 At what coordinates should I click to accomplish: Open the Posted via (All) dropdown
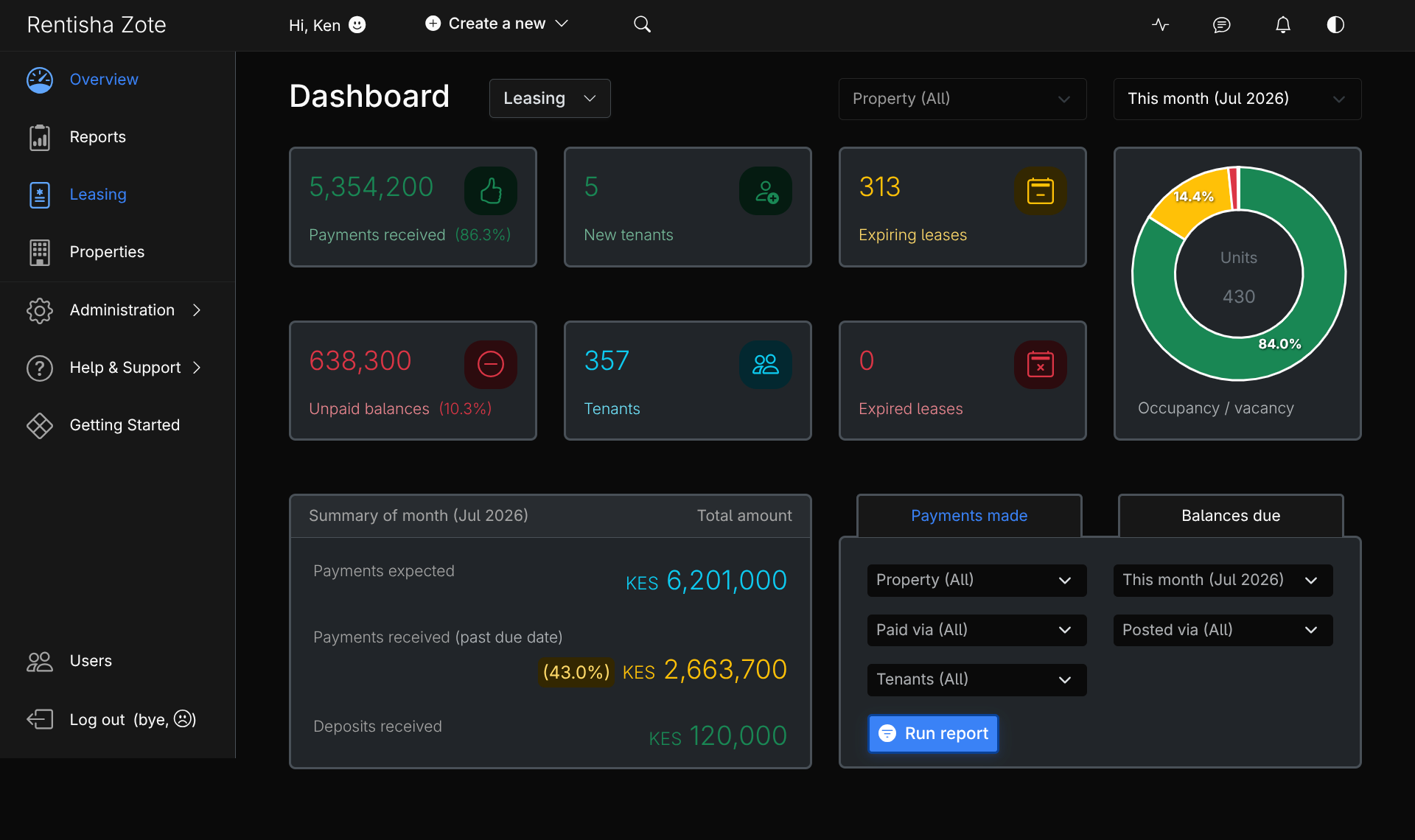[1223, 630]
